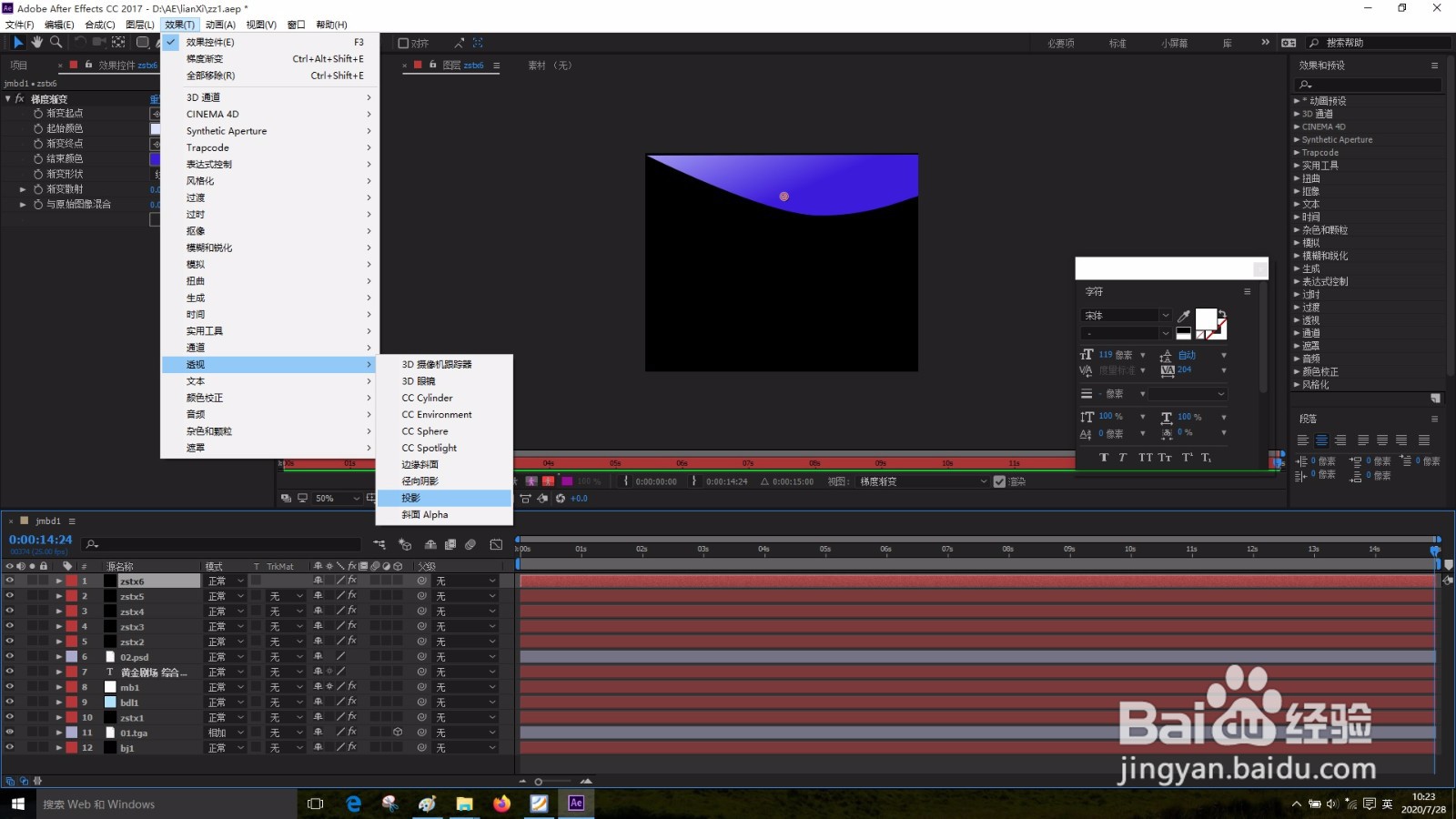The image size is (1456, 819).
Task: Apply Small Caps text style
Action: (x=1165, y=458)
